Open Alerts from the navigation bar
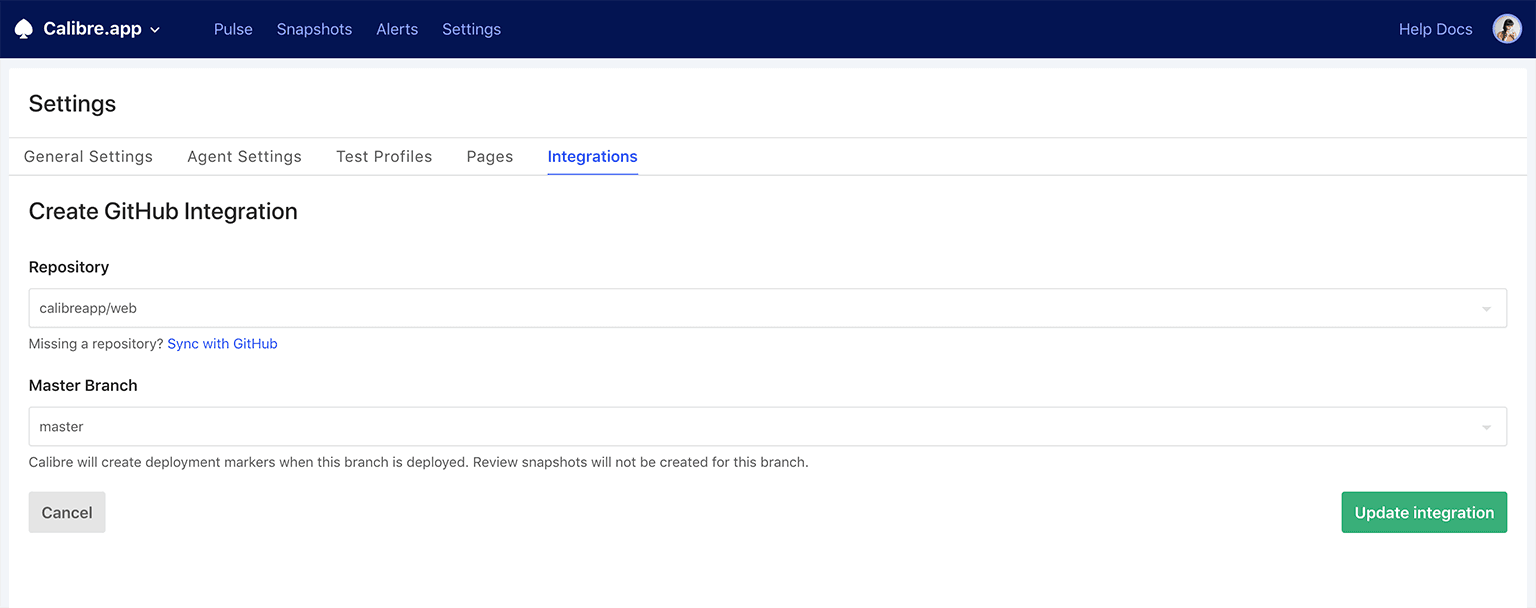The image size is (1536, 608). coord(397,29)
